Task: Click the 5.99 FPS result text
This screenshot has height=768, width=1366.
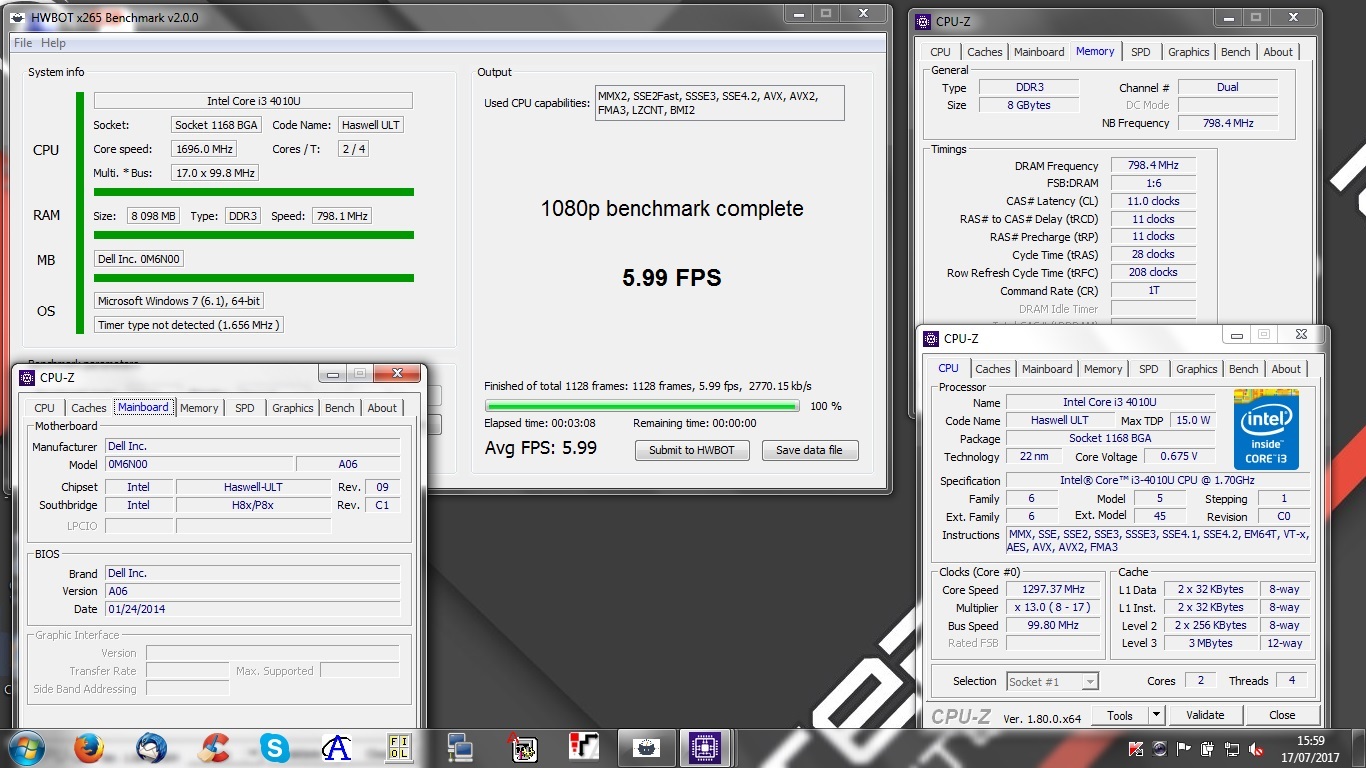Action: click(672, 278)
